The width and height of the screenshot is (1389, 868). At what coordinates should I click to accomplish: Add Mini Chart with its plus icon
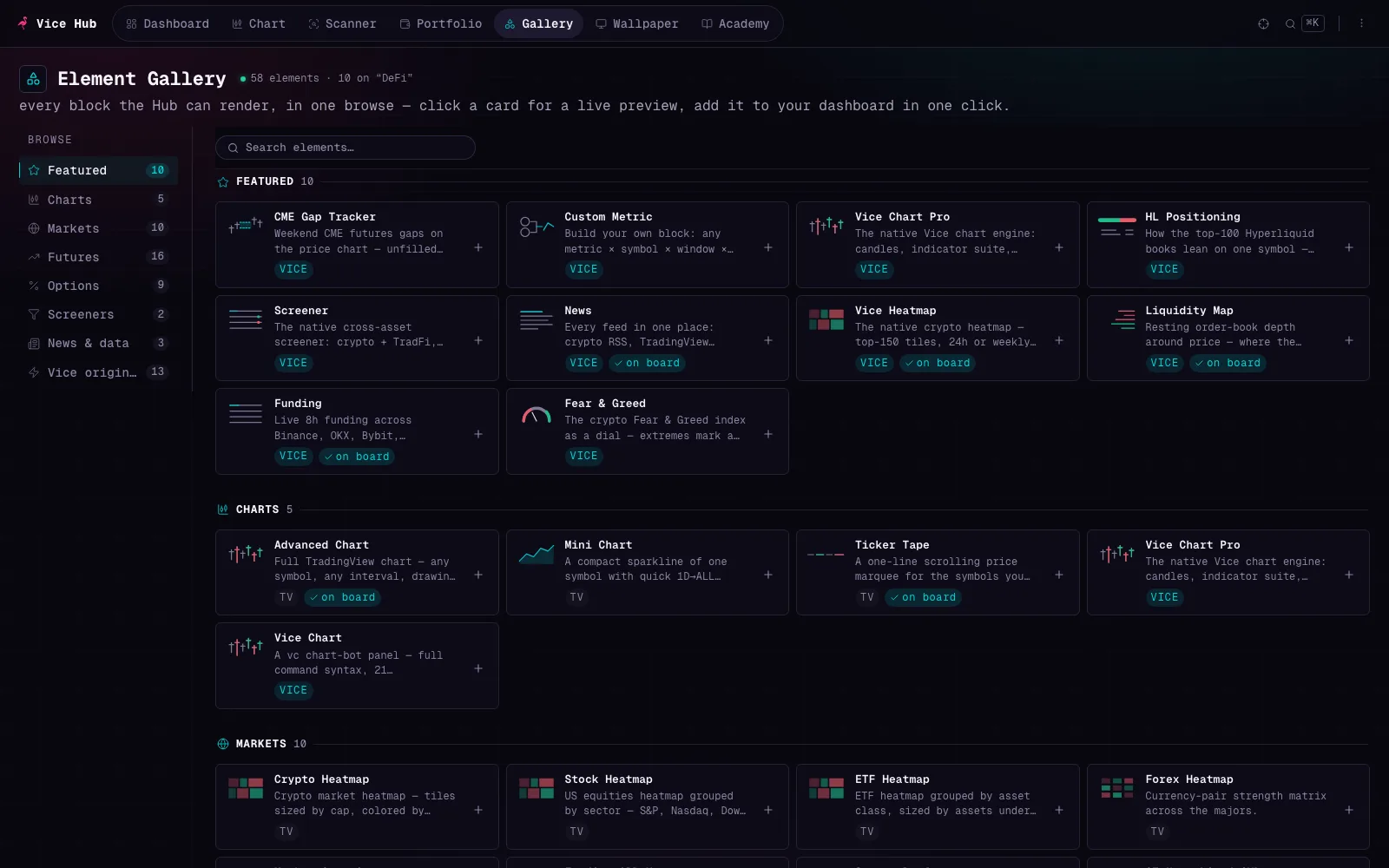tap(768, 575)
